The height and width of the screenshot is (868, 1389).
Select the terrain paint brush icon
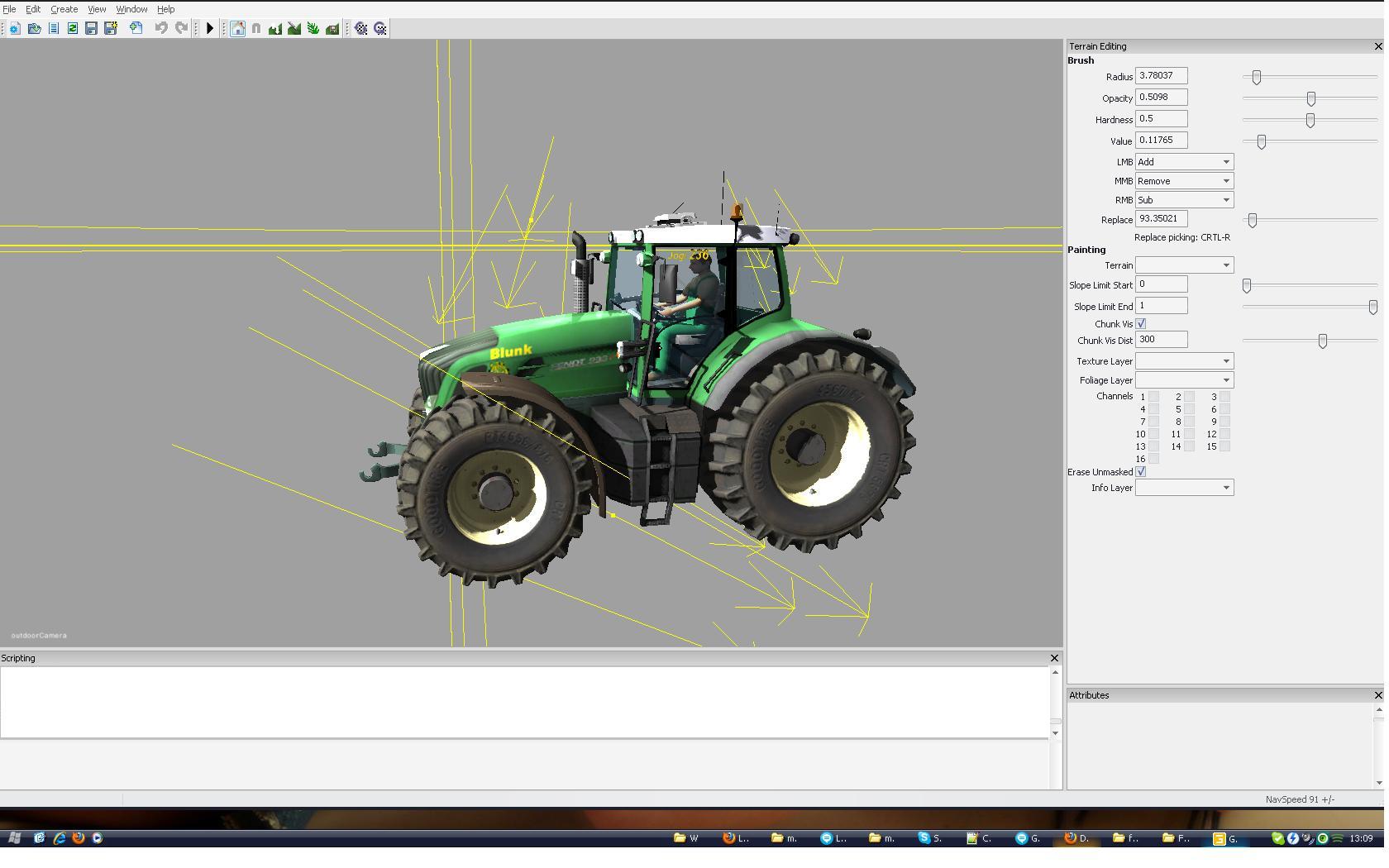(x=294, y=28)
